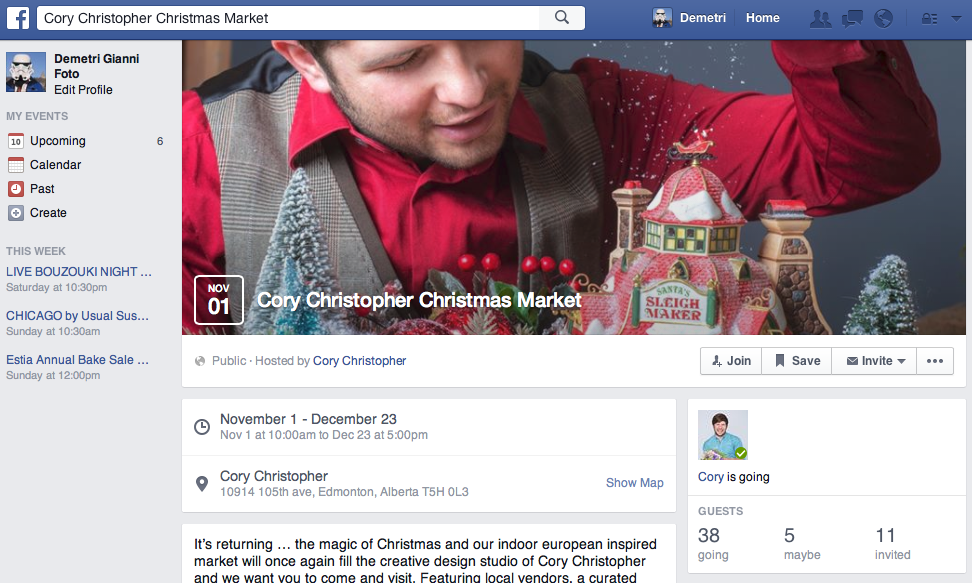Click the Join event button
The width and height of the screenshot is (972, 583).
pyautogui.click(x=731, y=361)
